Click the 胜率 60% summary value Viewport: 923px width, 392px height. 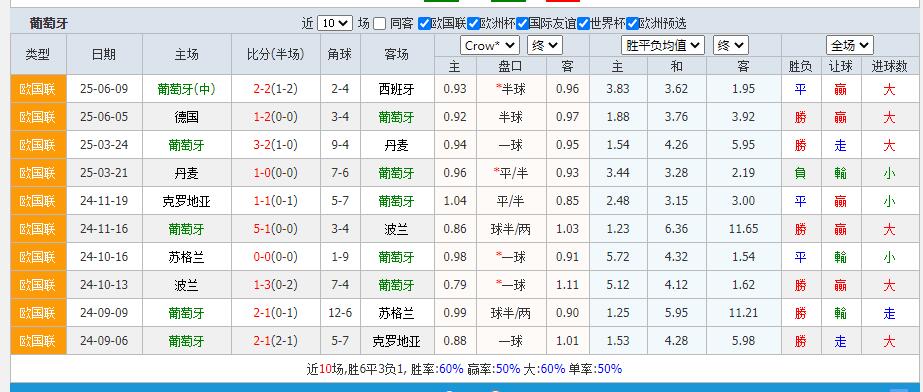(451, 369)
